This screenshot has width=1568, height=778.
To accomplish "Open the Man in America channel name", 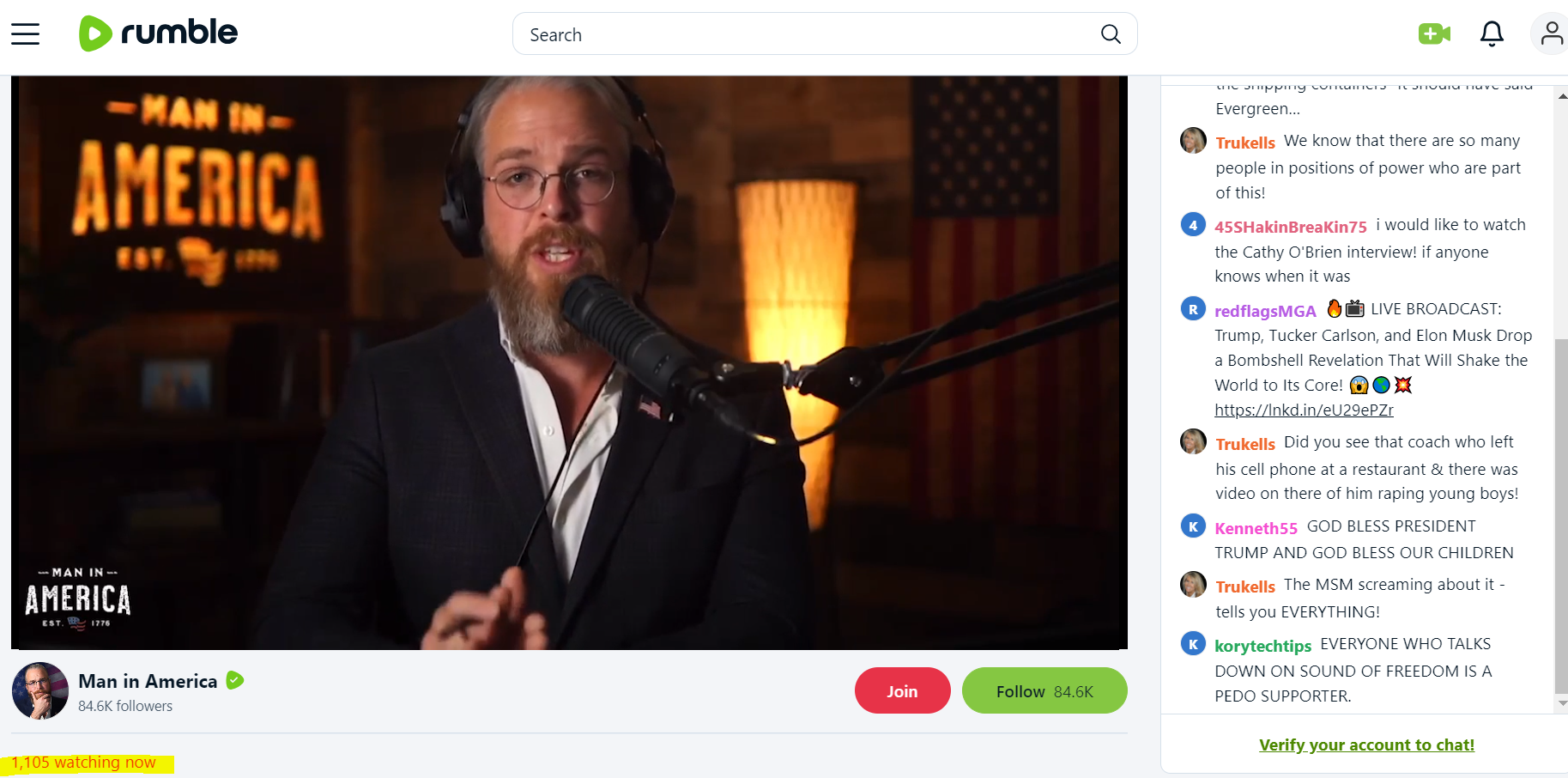I will tap(148, 681).
